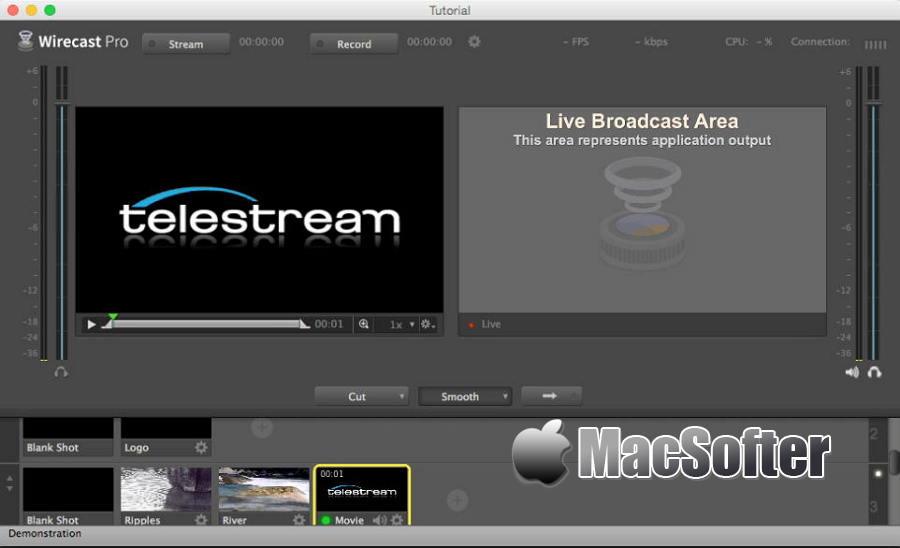The height and width of the screenshot is (548, 900).
Task: Select the Logo shot
Action: pos(165,437)
